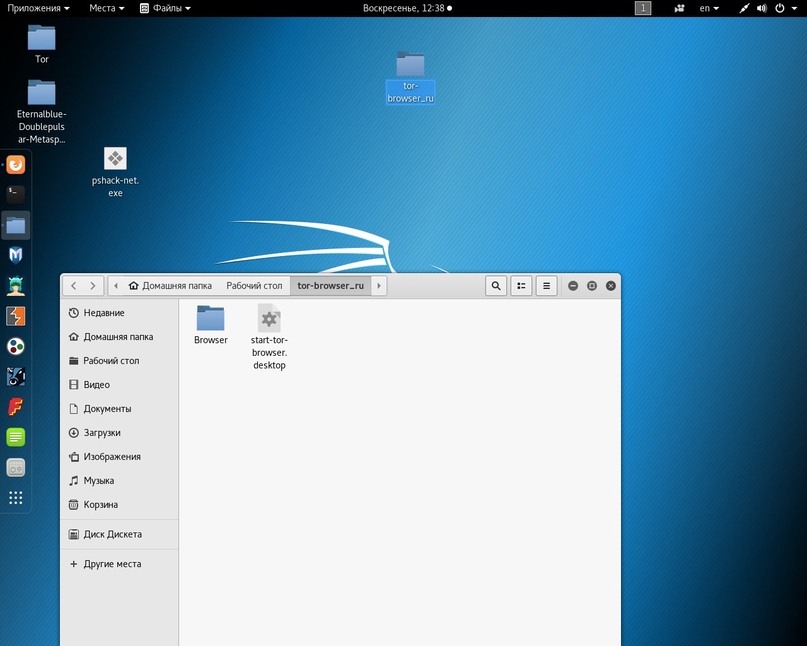Open Корзина in sidebar

pyautogui.click(x=119, y=504)
